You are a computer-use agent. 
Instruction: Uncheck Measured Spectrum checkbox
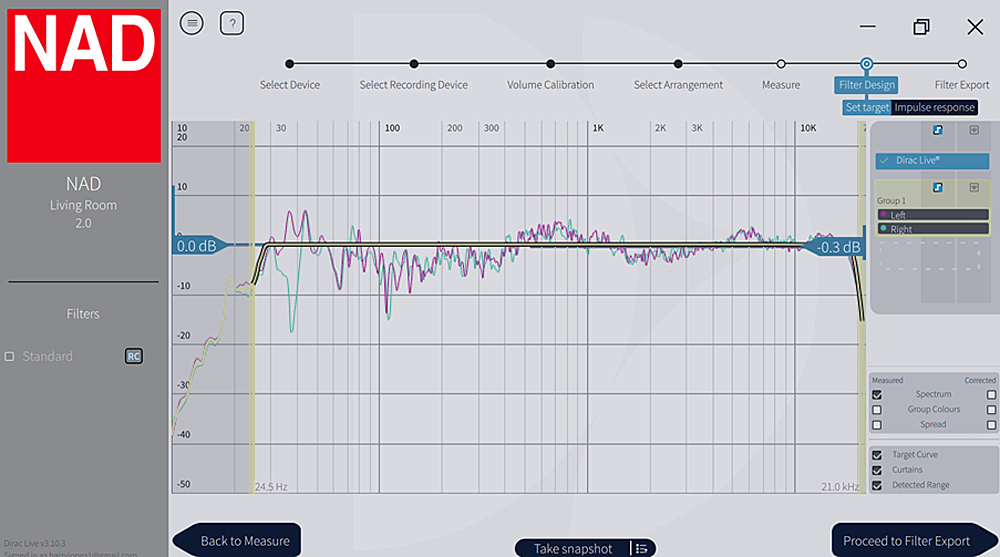coord(877,394)
